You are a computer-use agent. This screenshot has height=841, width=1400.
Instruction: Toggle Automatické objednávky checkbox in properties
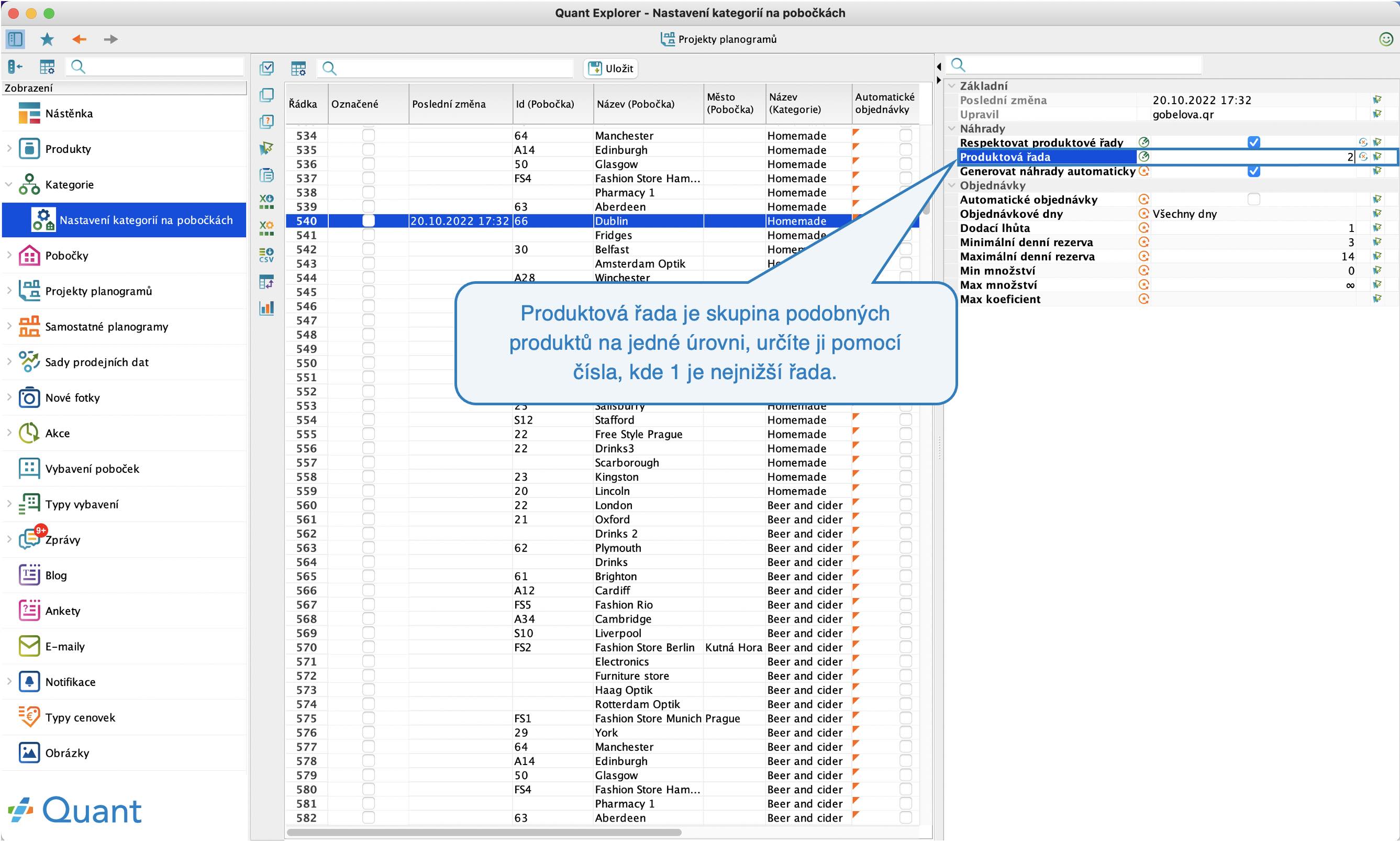[x=1253, y=199]
